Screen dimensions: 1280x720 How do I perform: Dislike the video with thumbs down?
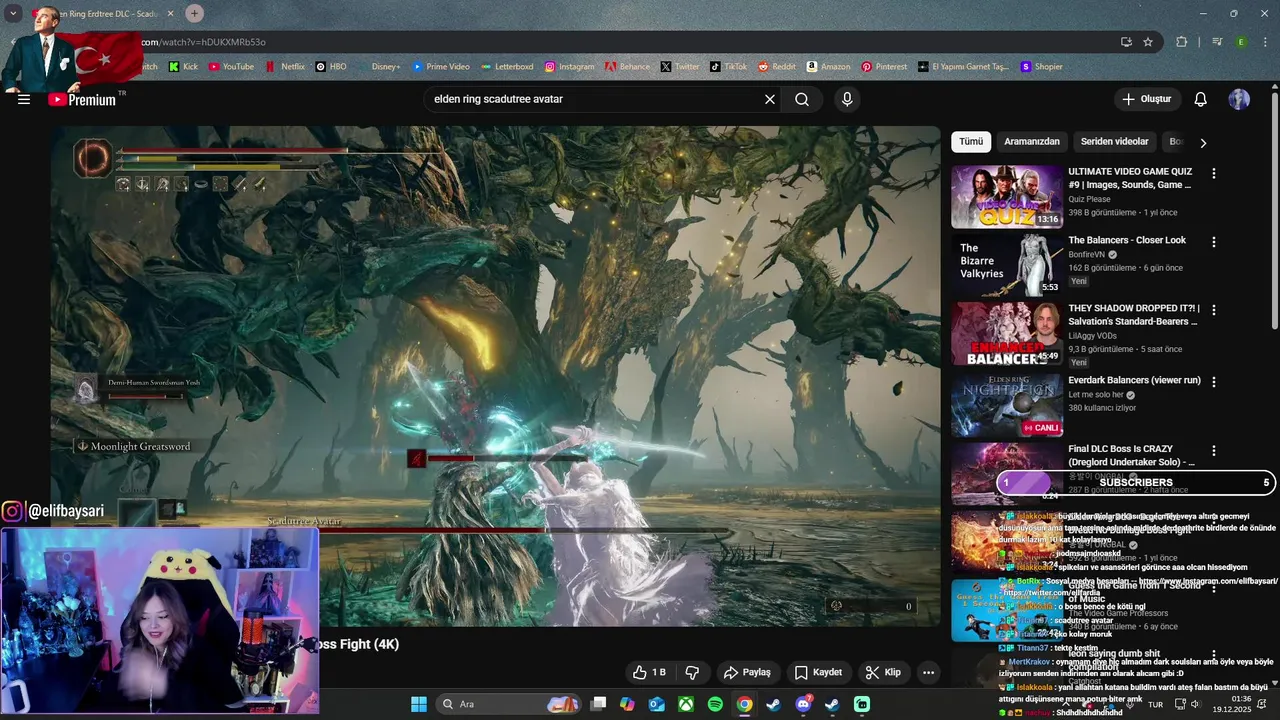point(692,673)
